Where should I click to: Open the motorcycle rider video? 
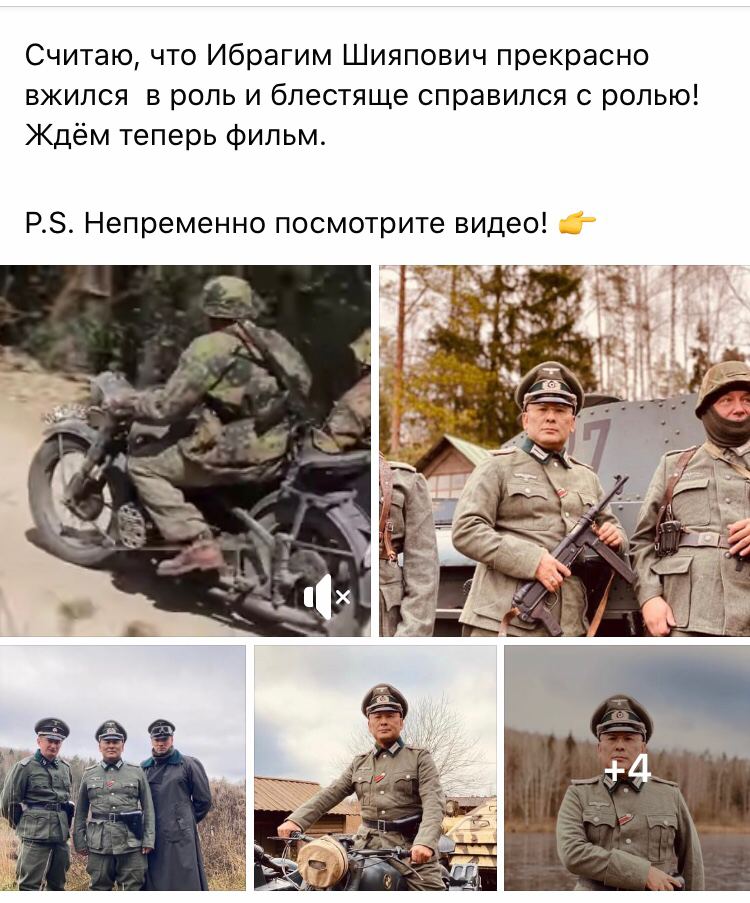click(185, 450)
